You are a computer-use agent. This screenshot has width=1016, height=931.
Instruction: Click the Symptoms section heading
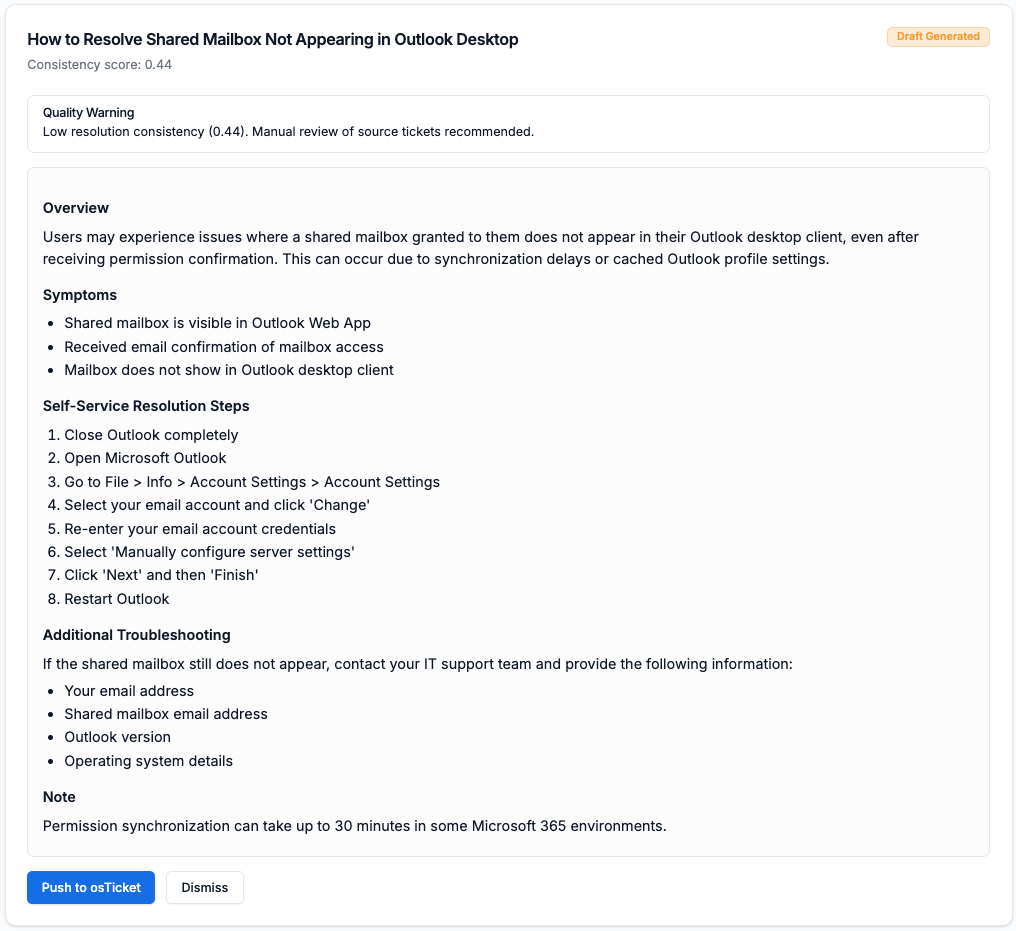click(x=80, y=295)
